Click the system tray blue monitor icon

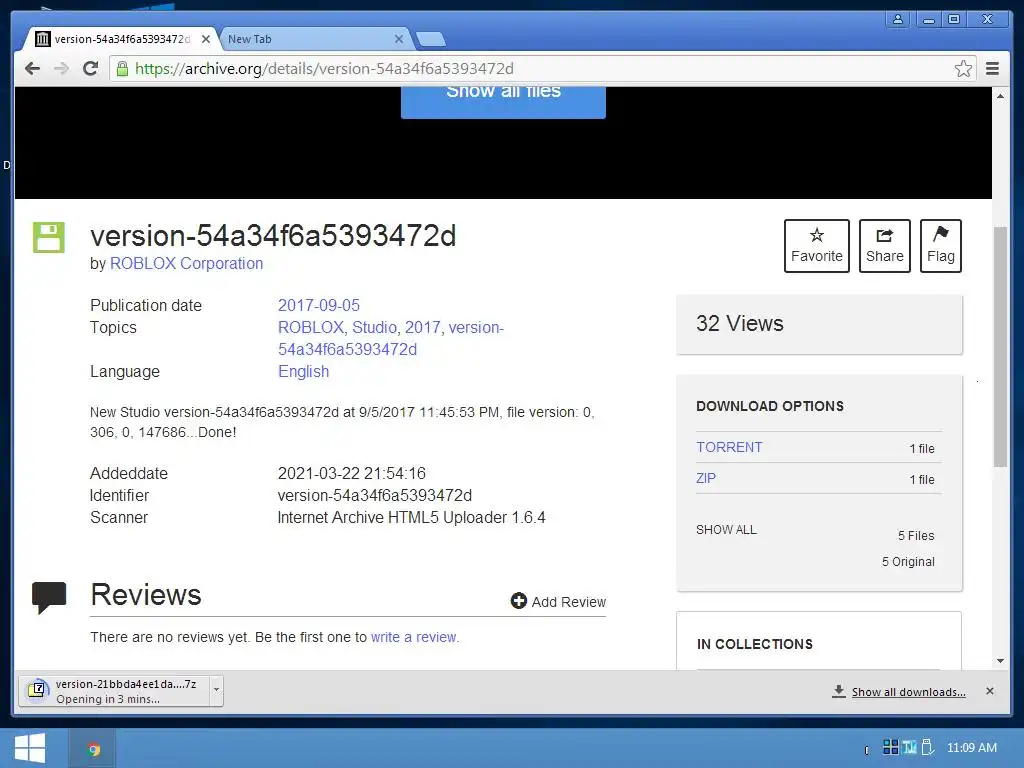pos(909,746)
